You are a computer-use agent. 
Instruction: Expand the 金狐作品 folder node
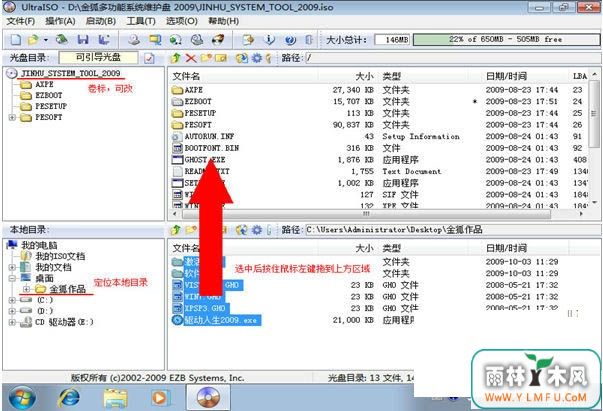coord(26,289)
